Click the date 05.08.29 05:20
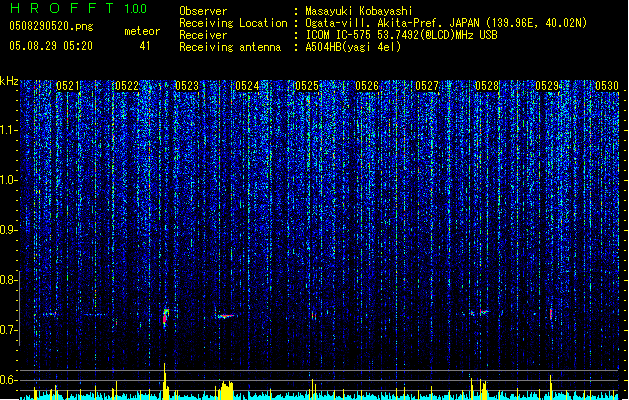 tap(51, 46)
